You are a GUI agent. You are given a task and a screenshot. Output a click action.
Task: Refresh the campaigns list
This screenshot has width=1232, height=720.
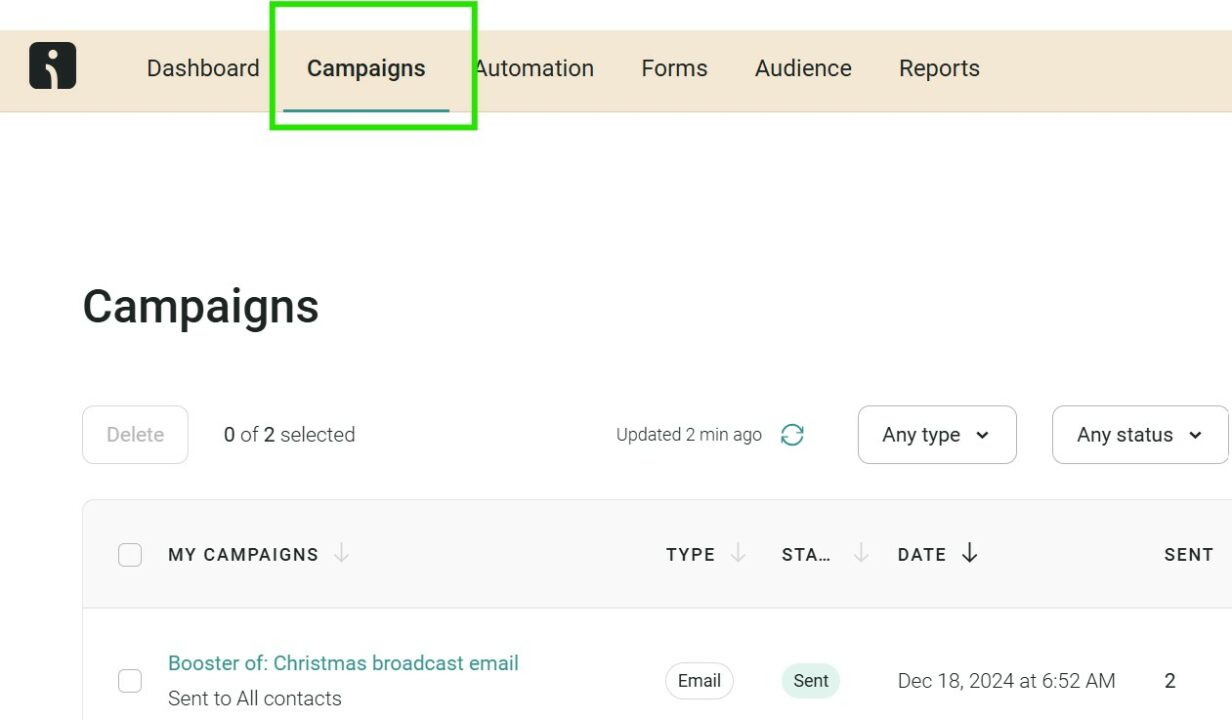point(792,435)
